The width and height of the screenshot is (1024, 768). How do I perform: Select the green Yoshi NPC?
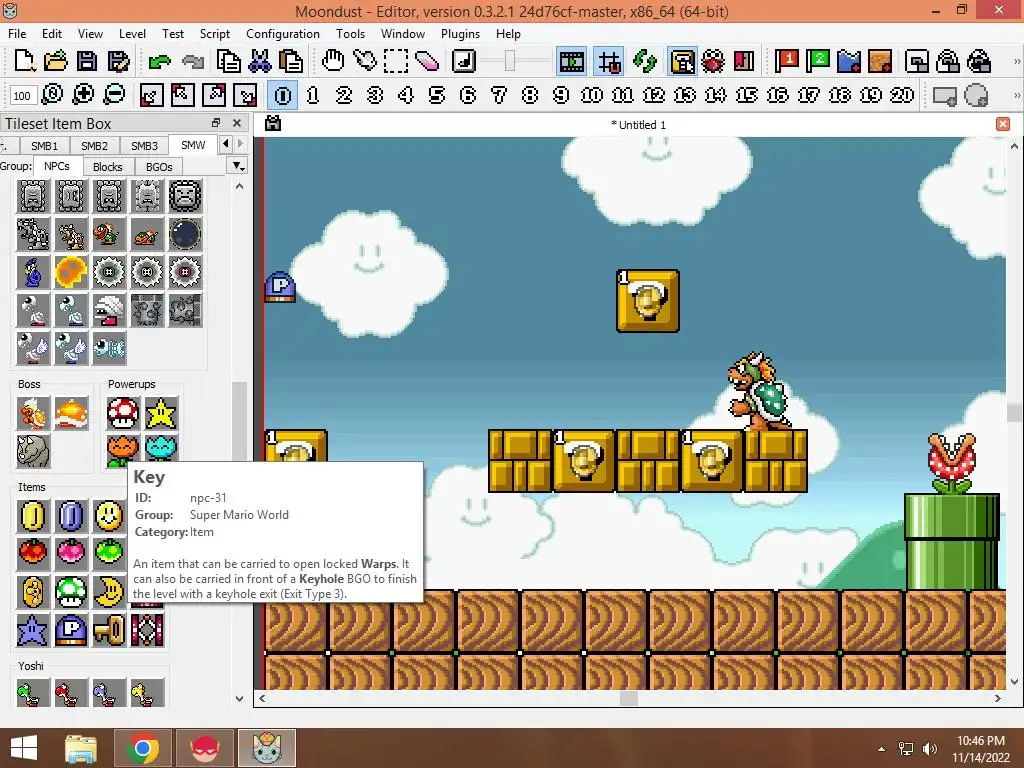pos(33,693)
